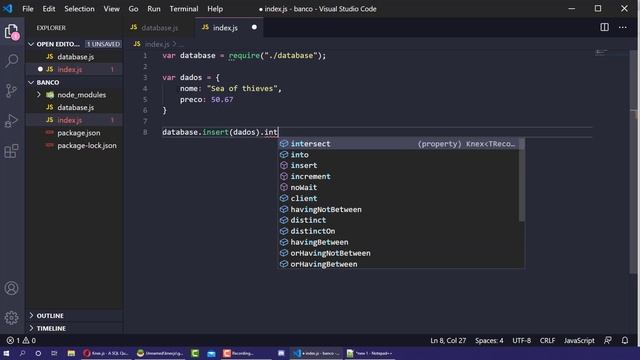This screenshot has width=640, height=360.
Task: Open the Edit menu
Action: click(x=49, y=9)
